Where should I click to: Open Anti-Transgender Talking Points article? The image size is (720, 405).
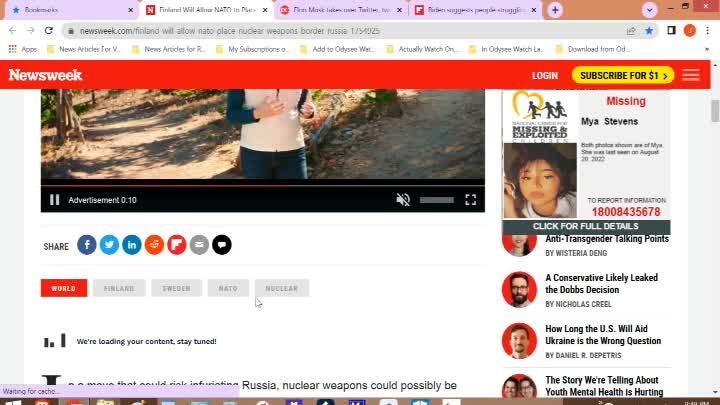point(607,239)
